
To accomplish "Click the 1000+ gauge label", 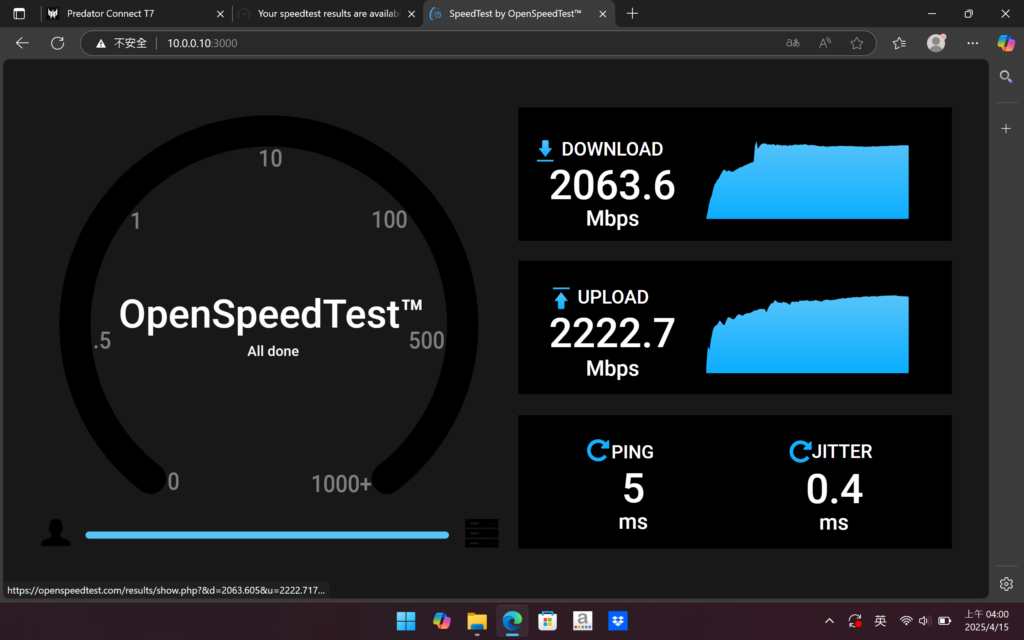I will [x=342, y=484].
